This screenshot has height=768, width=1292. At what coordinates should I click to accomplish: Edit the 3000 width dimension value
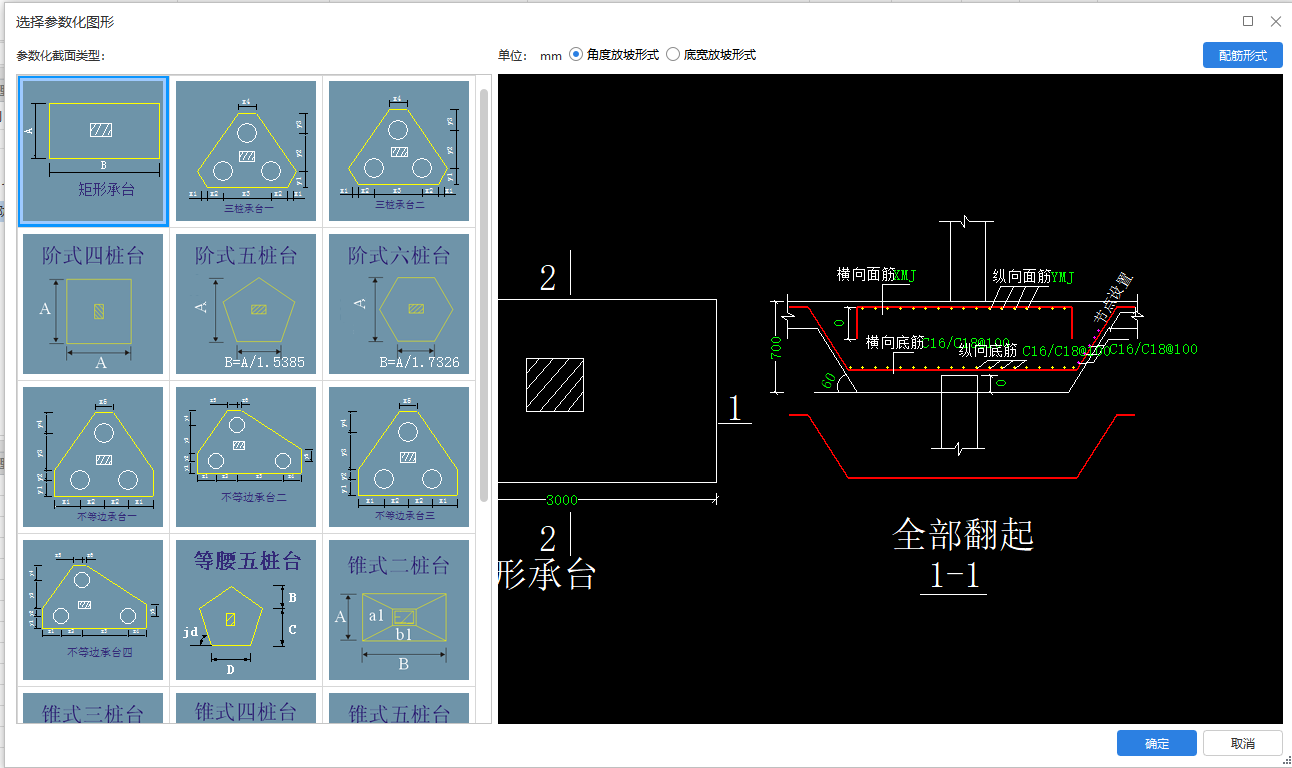pos(561,499)
